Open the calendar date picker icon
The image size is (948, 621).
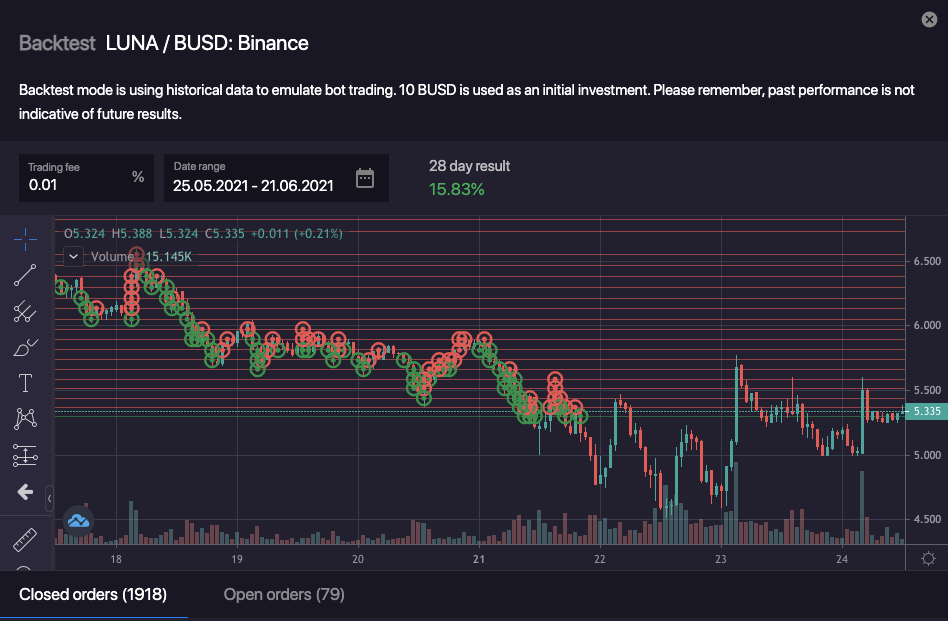click(365, 179)
